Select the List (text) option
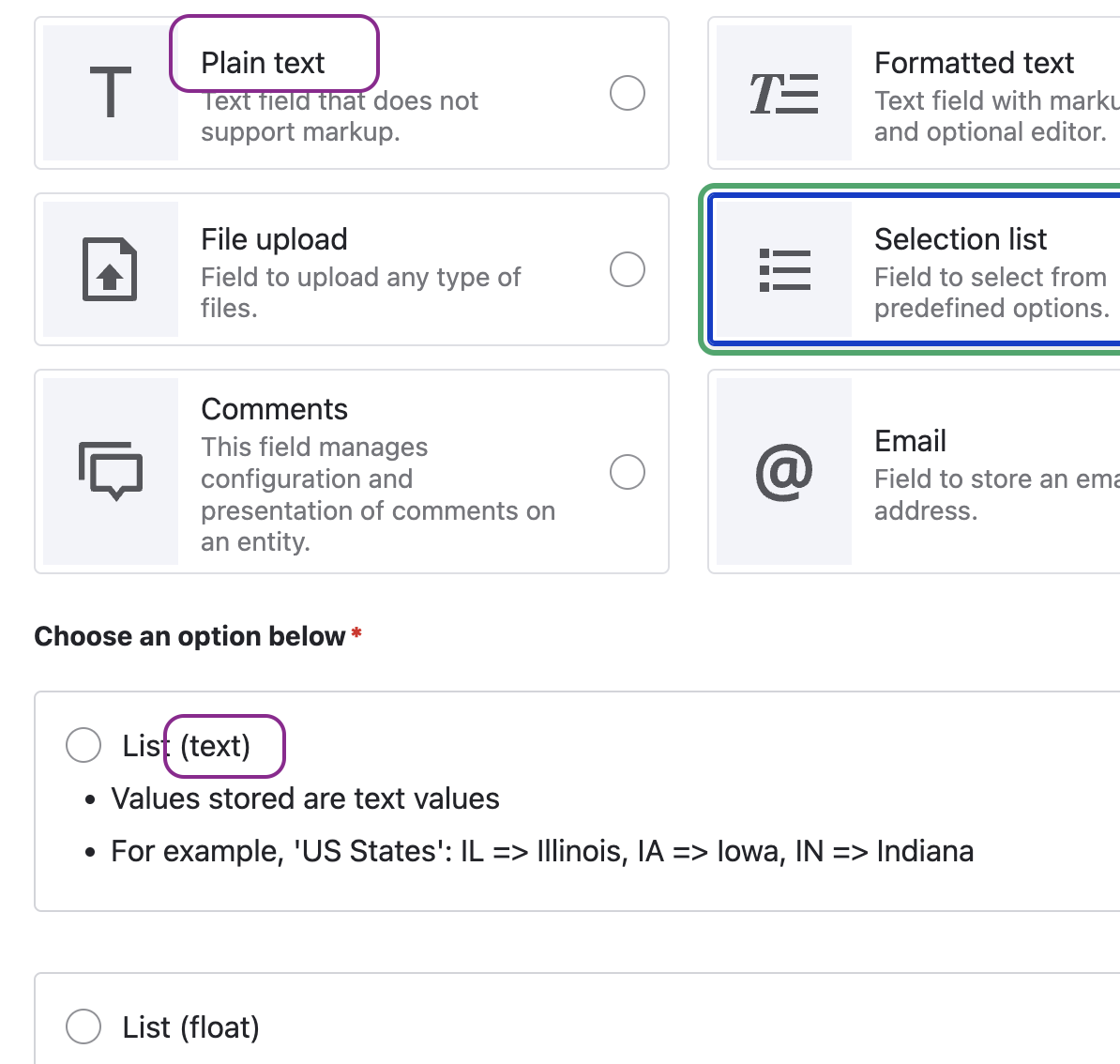This screenshot has width=1120, height=1064. pyautogui.click(x=83, y=744)
